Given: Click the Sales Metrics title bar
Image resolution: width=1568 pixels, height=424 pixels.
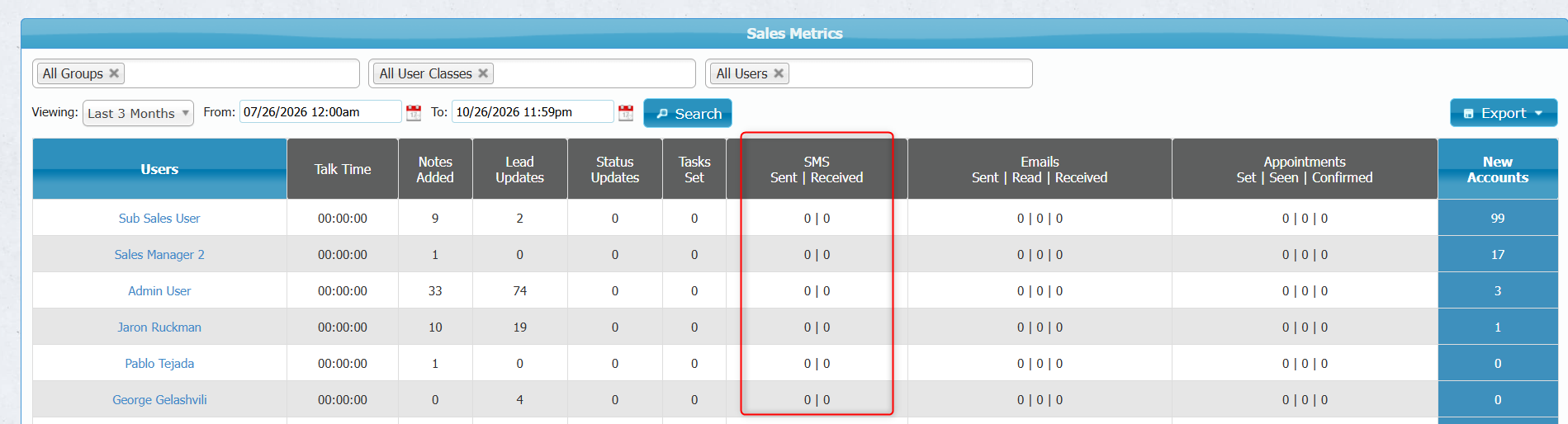Looking at the screenshot, I should [794, 34].
